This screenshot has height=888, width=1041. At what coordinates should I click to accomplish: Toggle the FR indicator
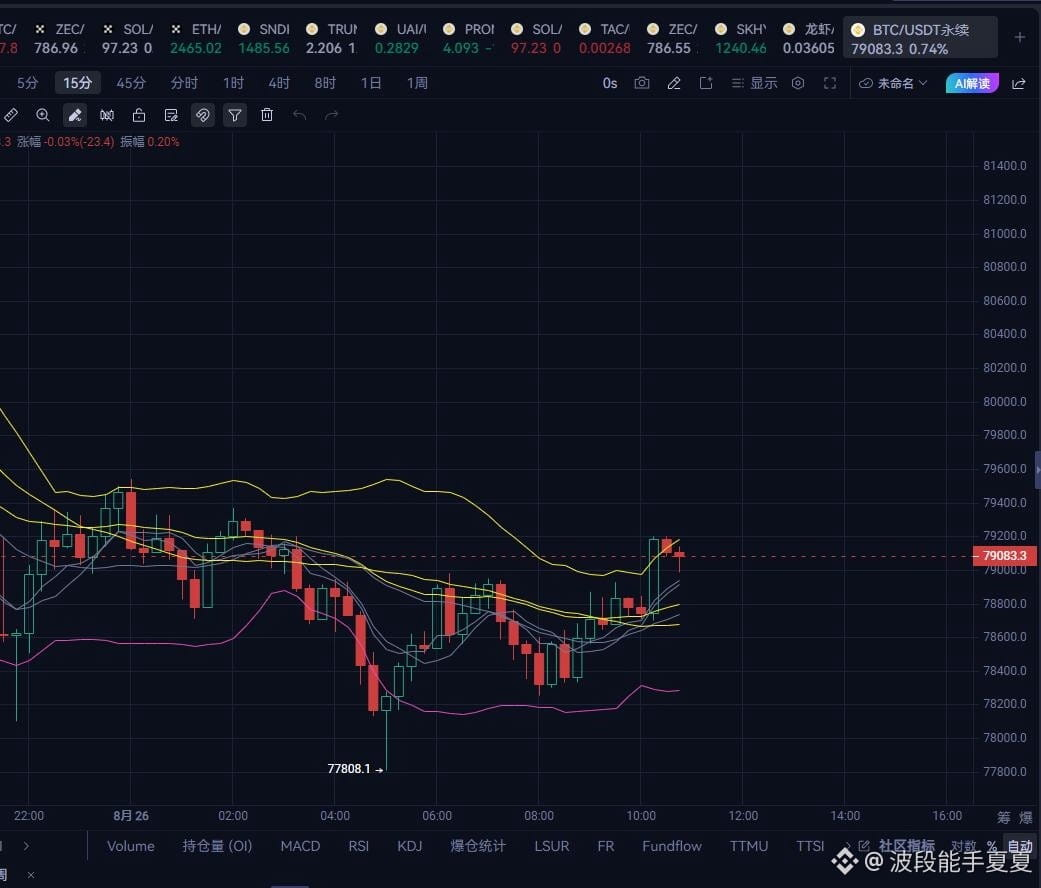(605, 846)
